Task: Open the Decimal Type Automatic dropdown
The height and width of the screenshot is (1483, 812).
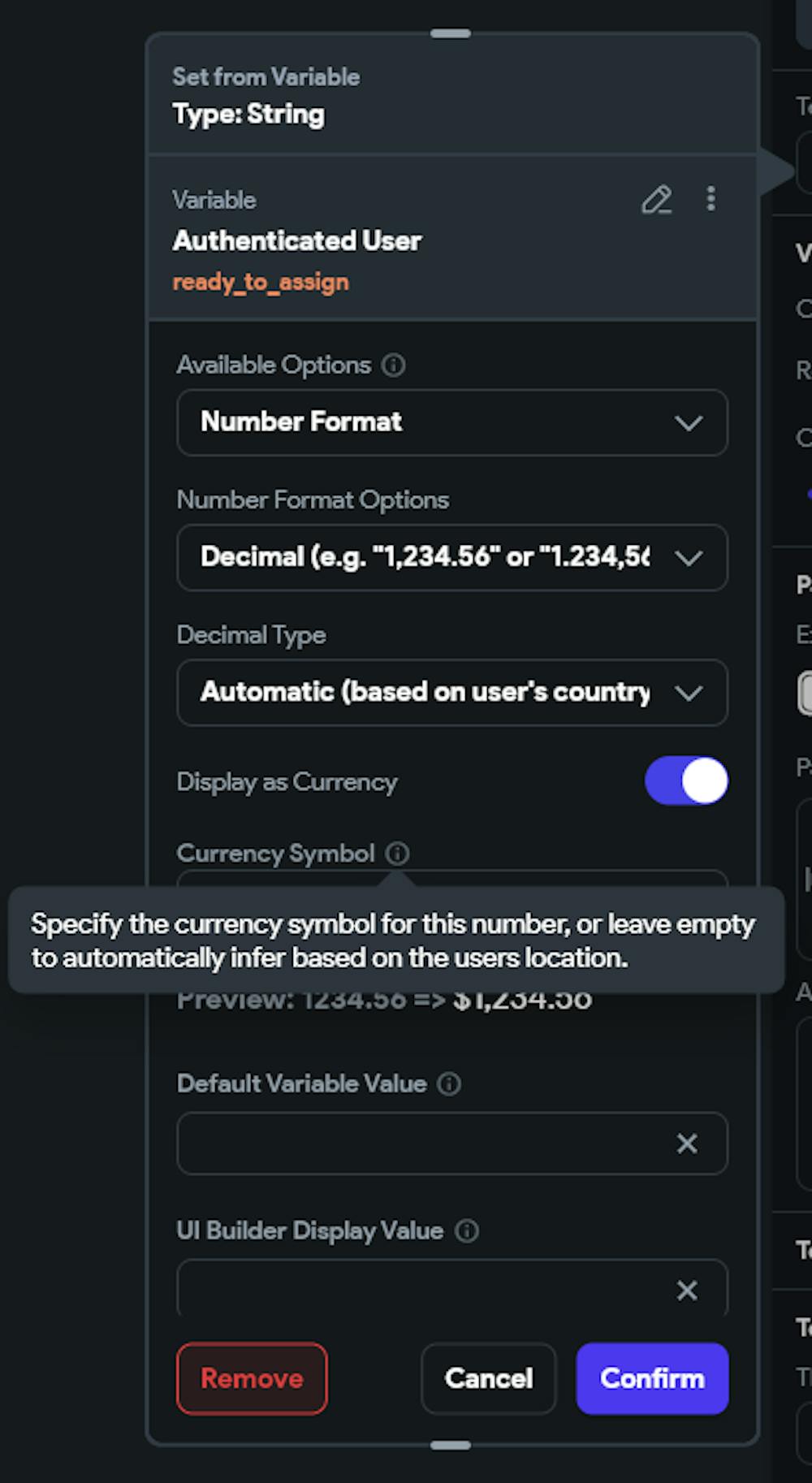Action: point(451,693)
